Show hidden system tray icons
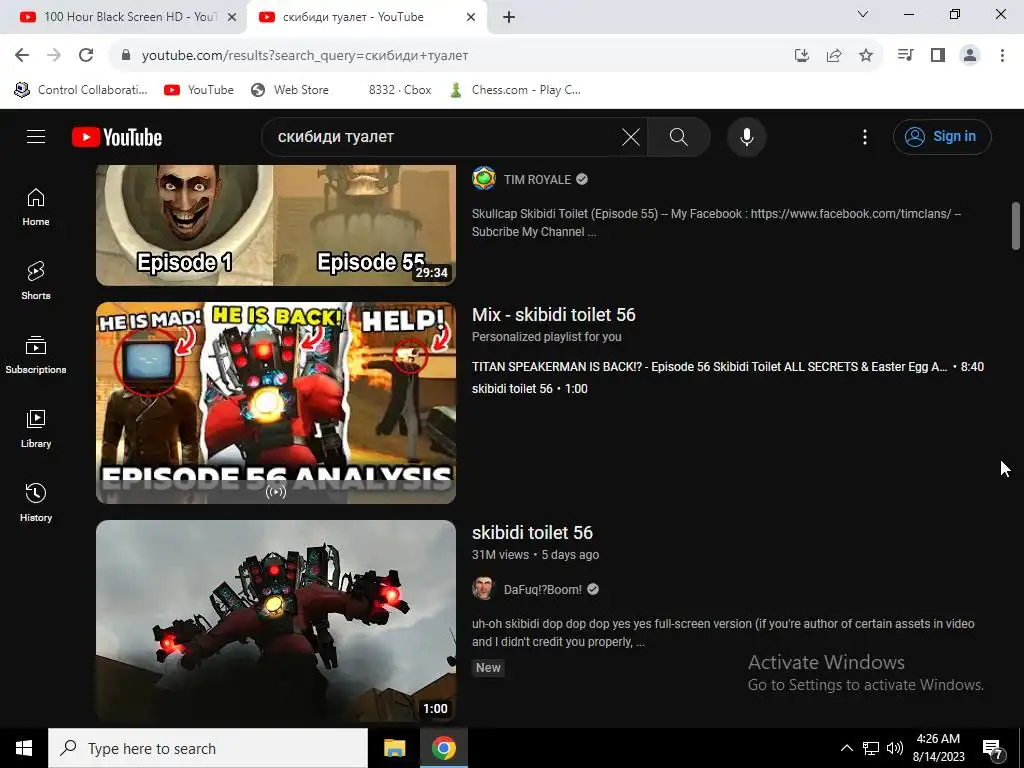Image resolution: width=1024 pixels, height=768 pixels. (846, 748)
